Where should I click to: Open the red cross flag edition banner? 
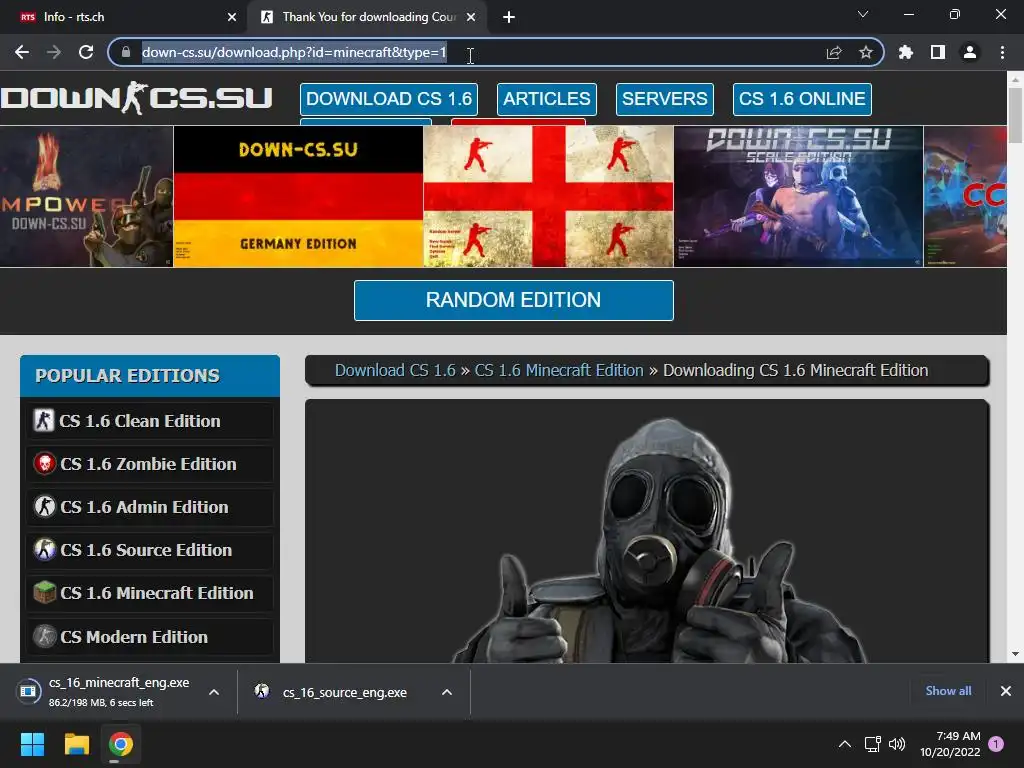(x=549, y=196)
